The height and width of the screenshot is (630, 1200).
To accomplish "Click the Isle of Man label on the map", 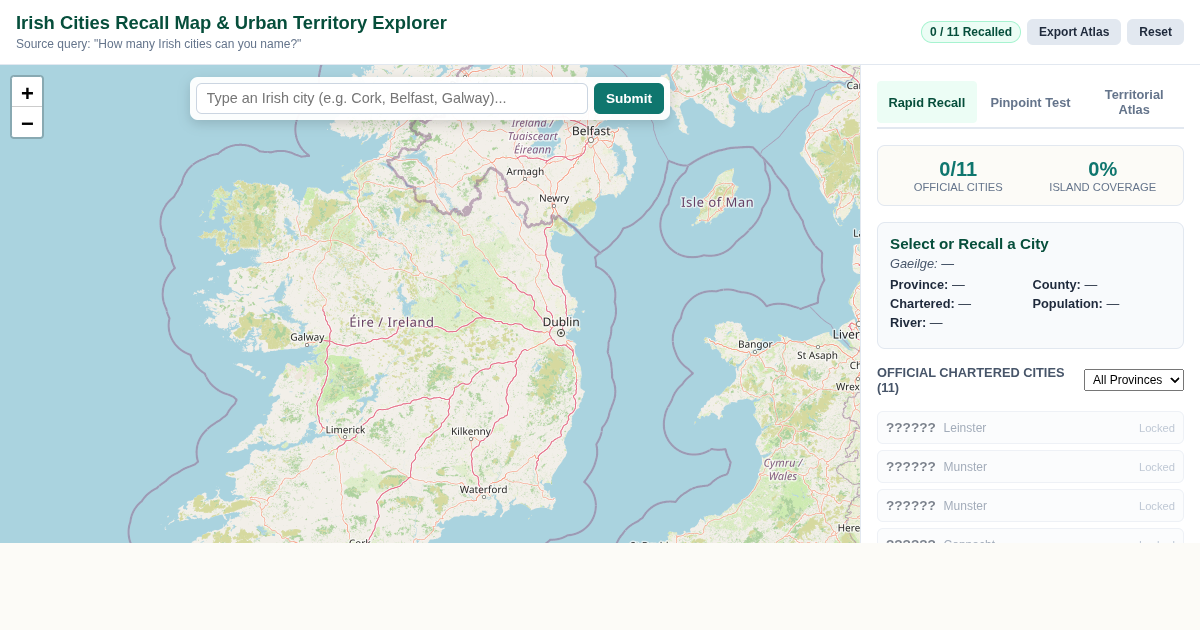I will [717, 202].
